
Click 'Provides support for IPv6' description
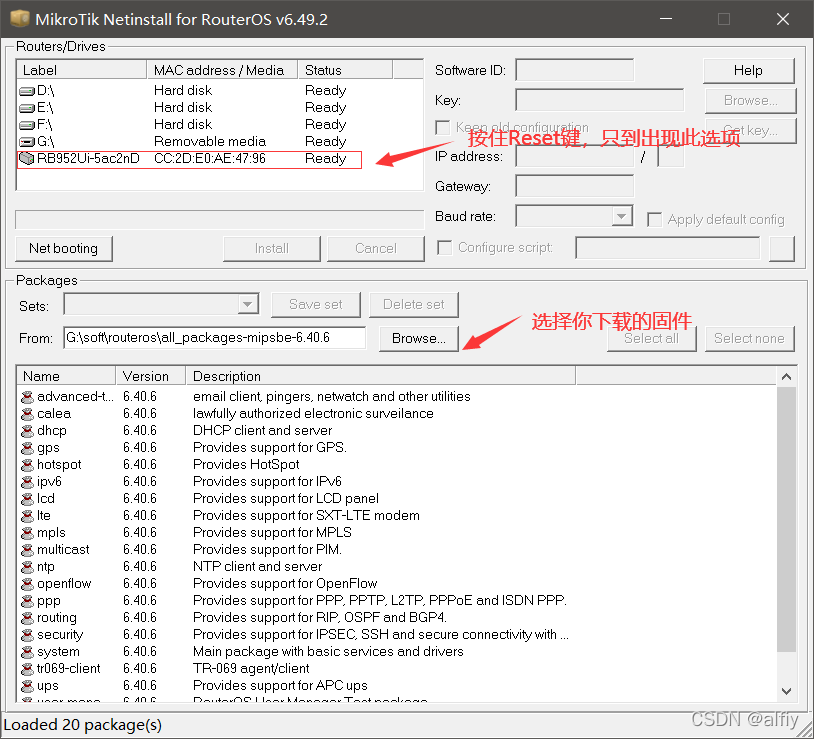tap(267, 482)
